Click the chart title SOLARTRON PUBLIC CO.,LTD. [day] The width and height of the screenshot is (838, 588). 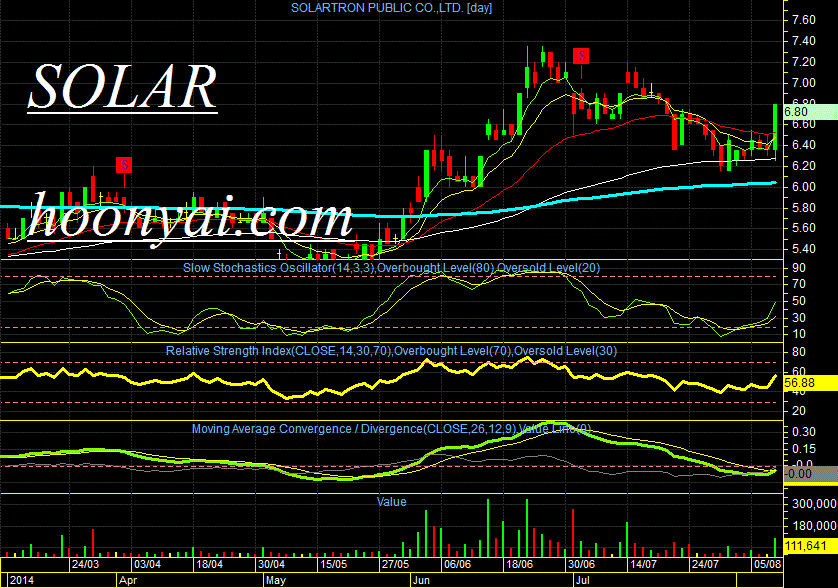tap(391, 8)
